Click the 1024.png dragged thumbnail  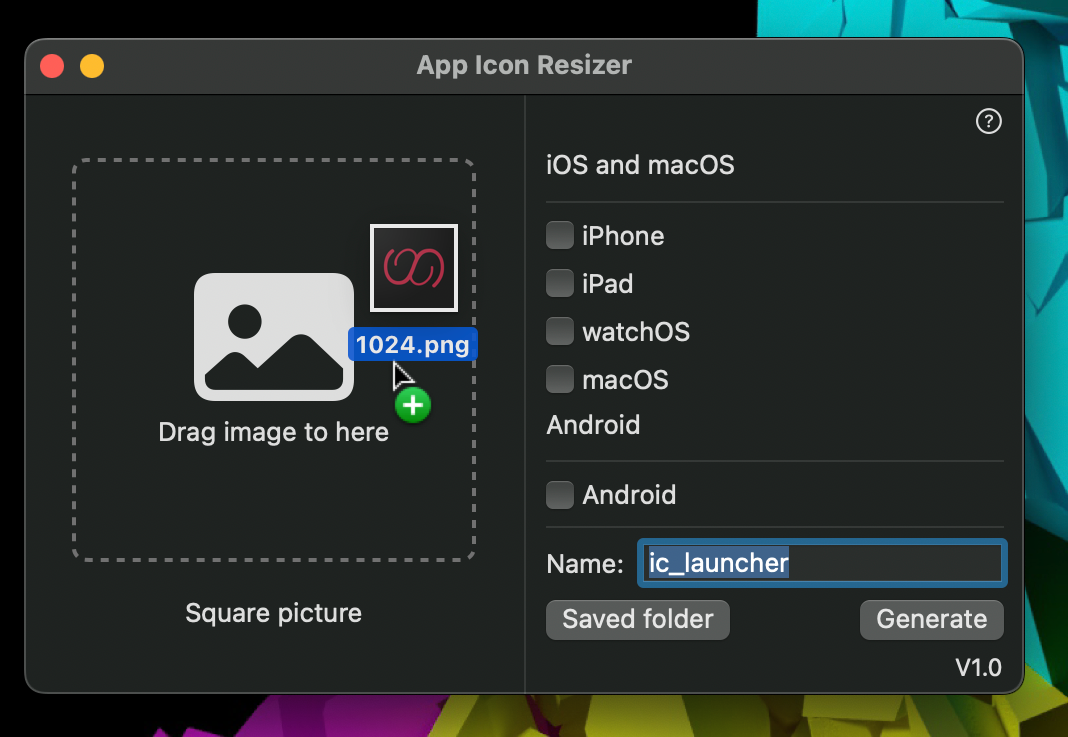coord(413,268)
